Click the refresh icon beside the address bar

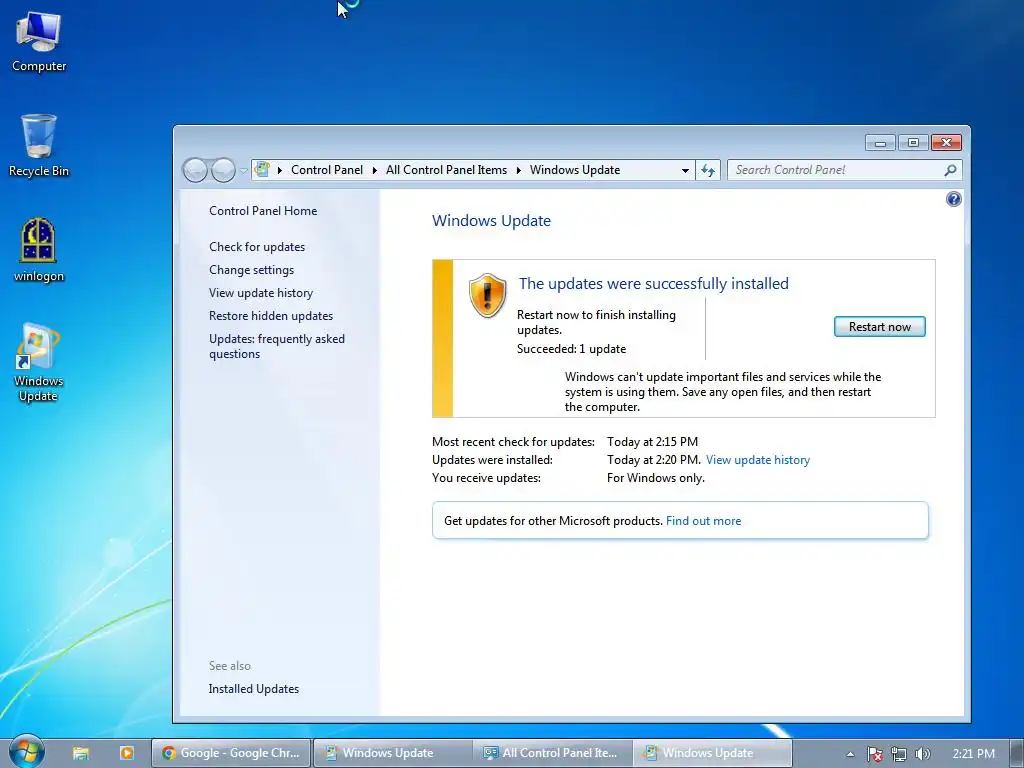708,170
